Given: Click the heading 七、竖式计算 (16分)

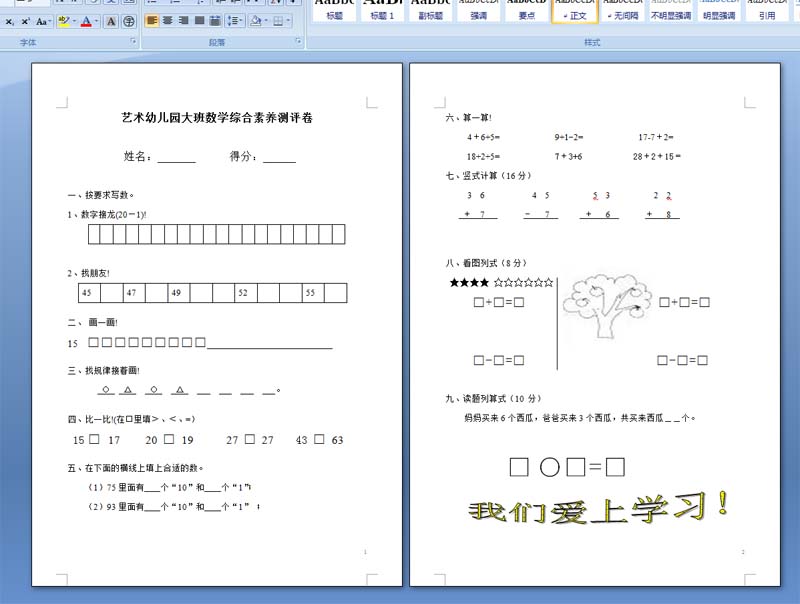Looking at the screenshot, I should pyautogui.click(x=488, y=176).
